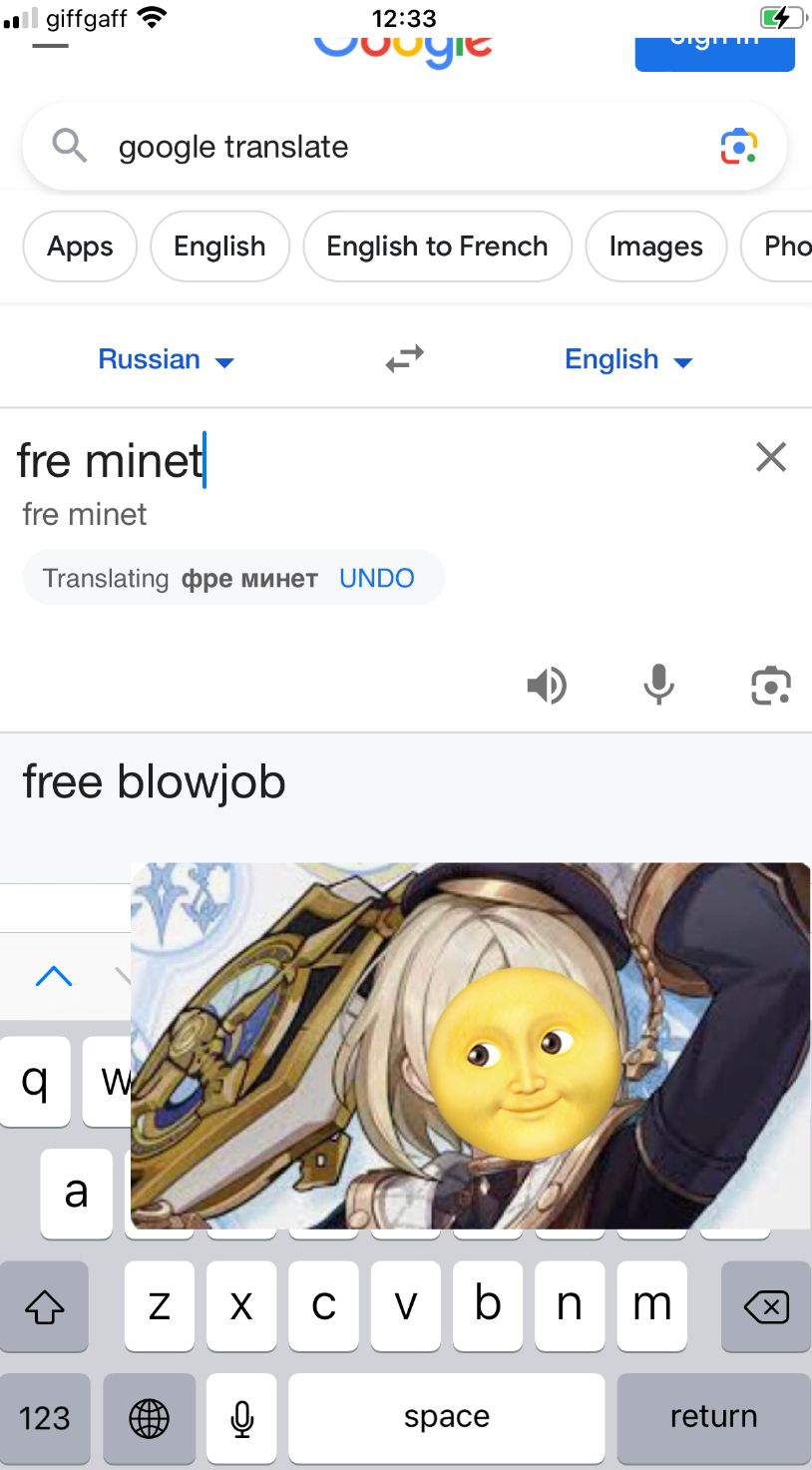The image size is (812, 1470).
Task: Tap the keyboard dictation microphone key
Action: 241,1418
